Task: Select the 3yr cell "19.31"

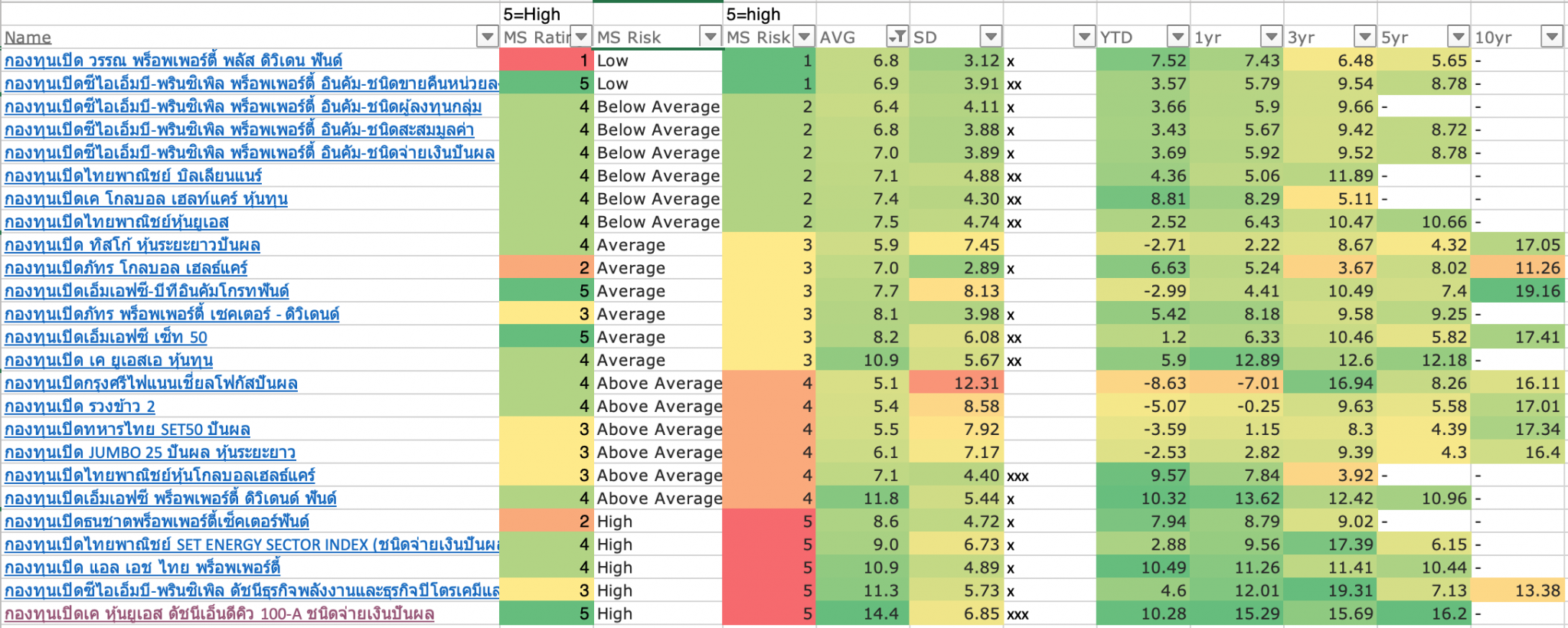Action: tap(1329, 590)
